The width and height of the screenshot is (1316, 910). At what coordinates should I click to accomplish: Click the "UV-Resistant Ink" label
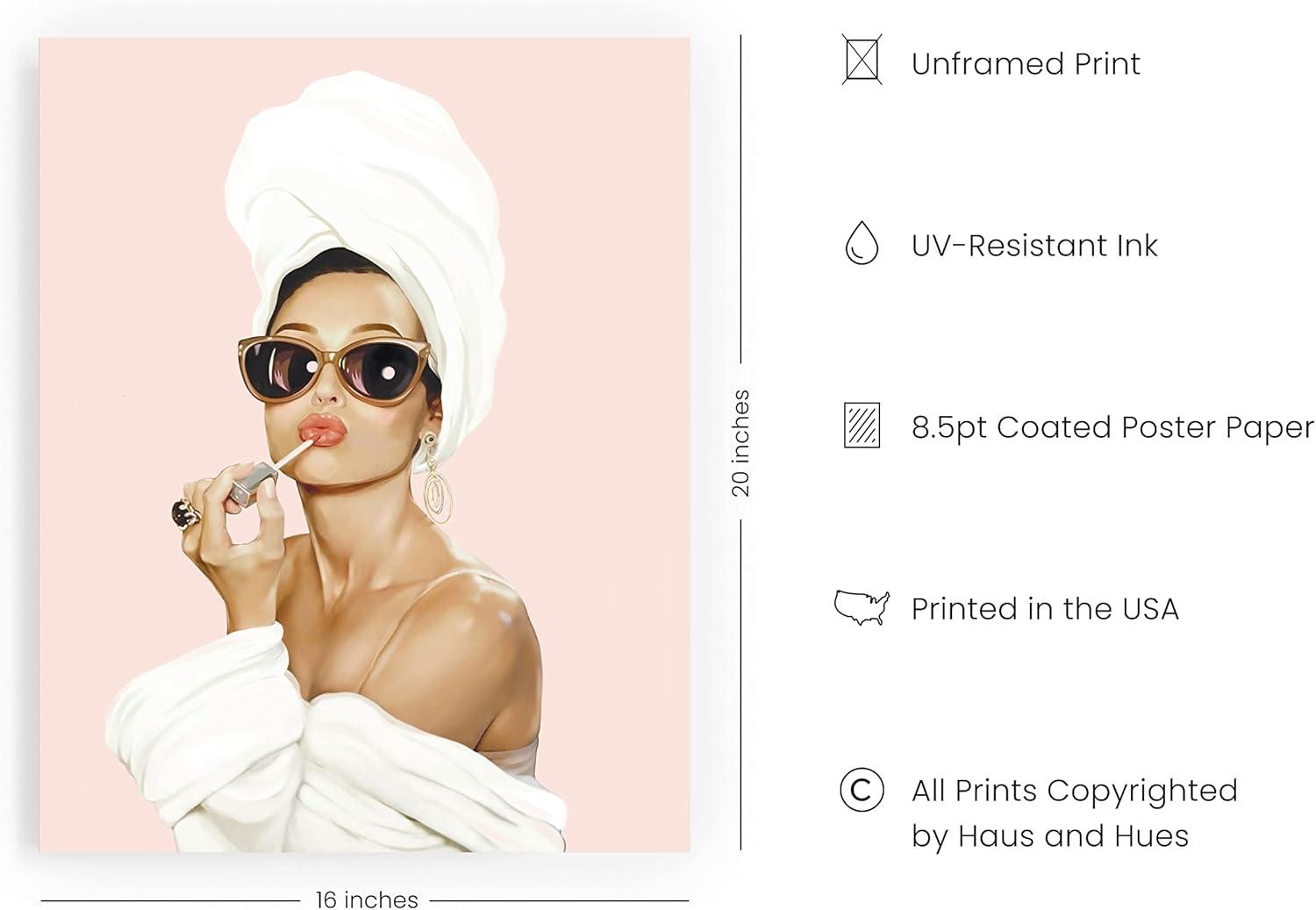(x=1034, y=245)
